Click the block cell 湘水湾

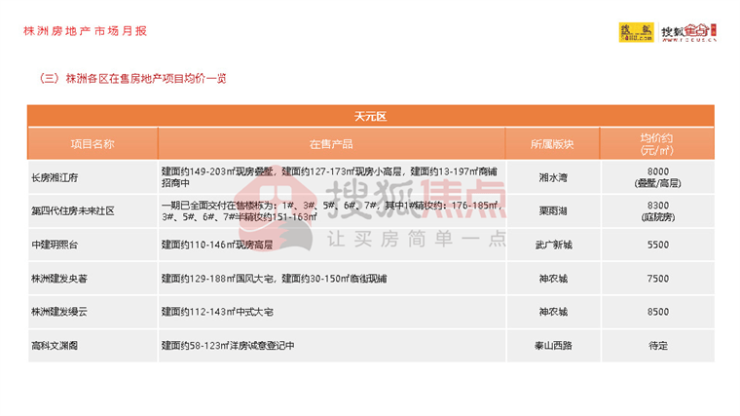pyautogui.click(x=553, y=178)
